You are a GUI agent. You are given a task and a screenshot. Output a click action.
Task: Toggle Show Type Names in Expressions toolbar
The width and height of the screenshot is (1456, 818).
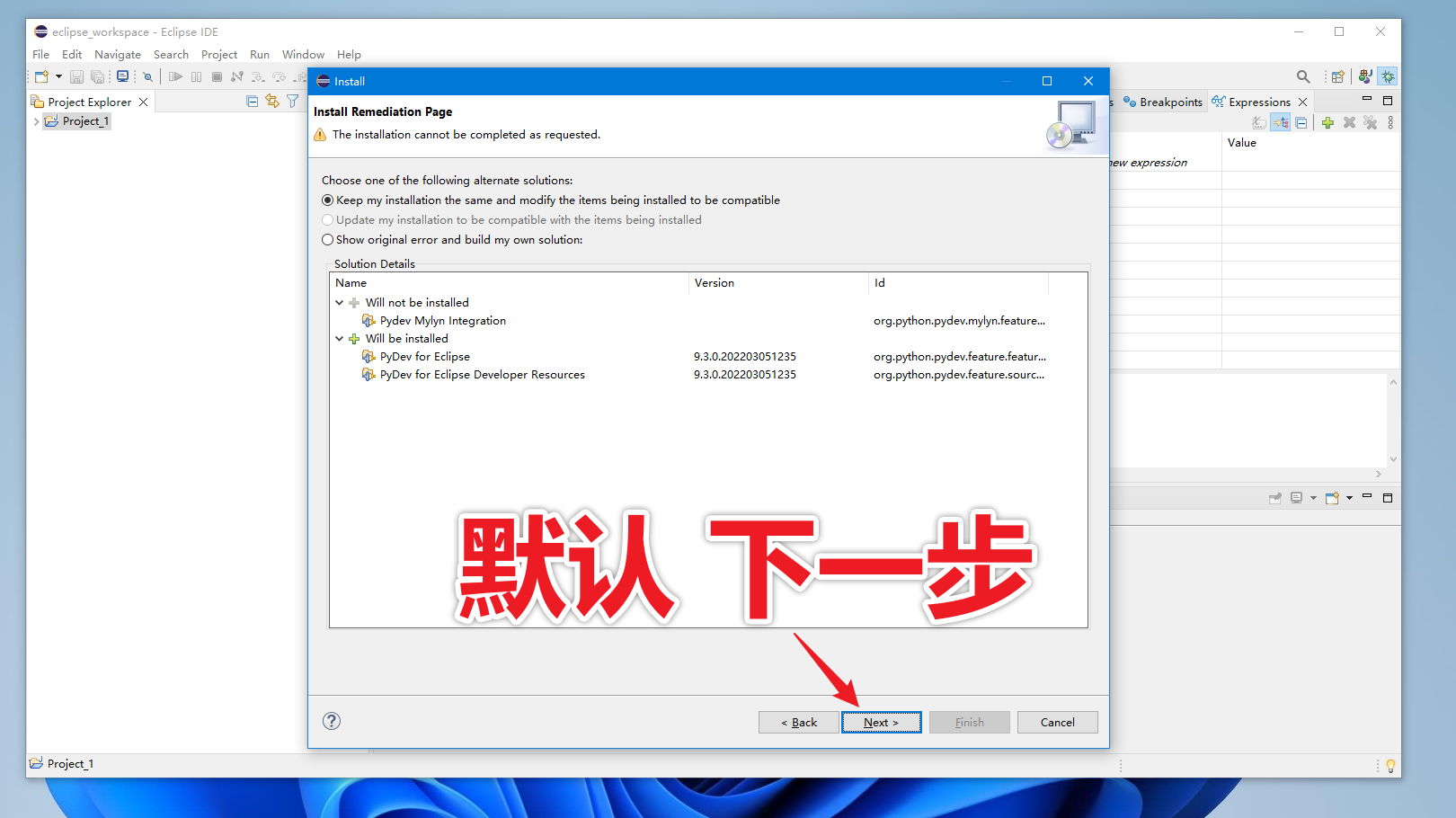click(1259, 123)
